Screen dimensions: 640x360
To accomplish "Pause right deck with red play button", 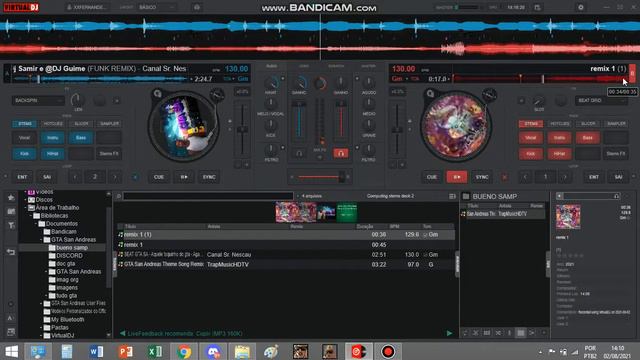I will pyautogui.click(x=457, y=177).
